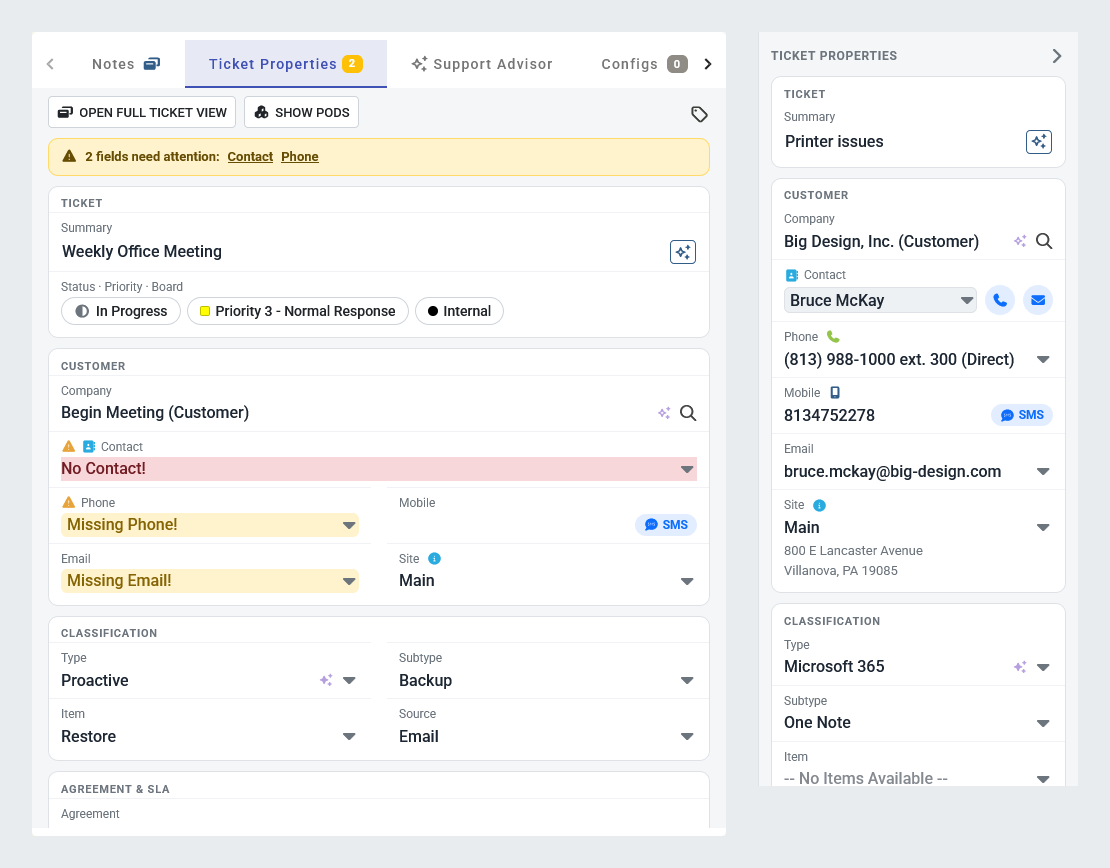The height and width of the screenshot is (868, 1110).
Task: Click contact card icon in right panel
Action: pyautogui.click(x=792, y=275)
